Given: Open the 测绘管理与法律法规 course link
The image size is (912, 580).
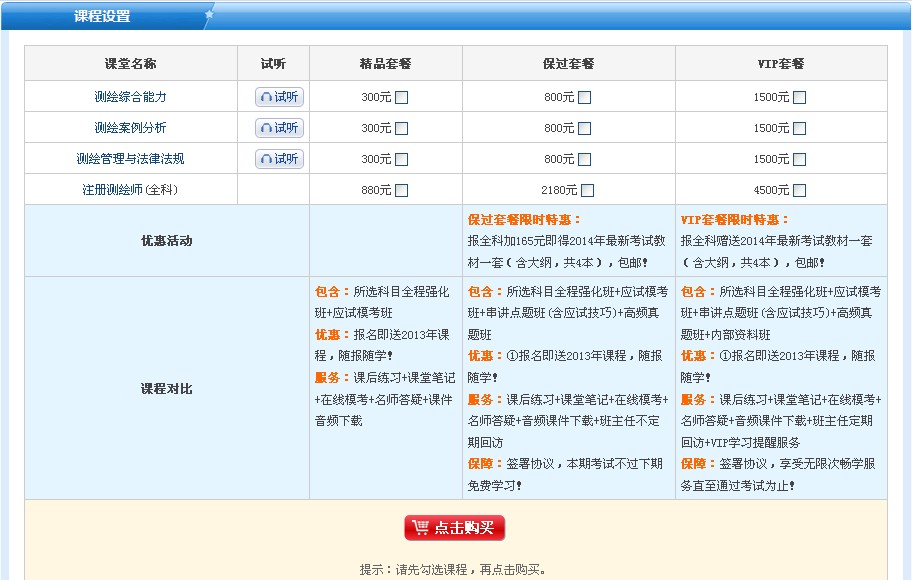Looking at the screenshot, I should tap(130, 159).
